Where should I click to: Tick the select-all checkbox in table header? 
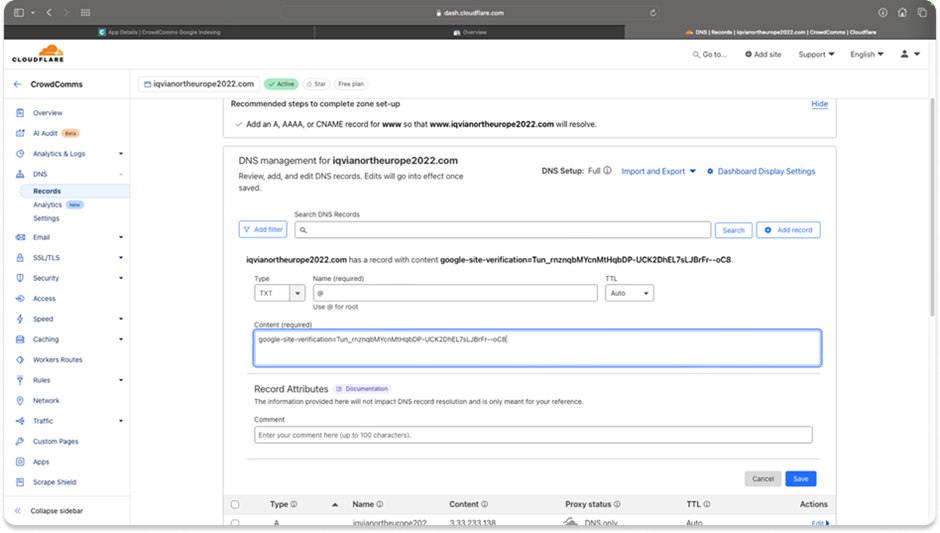pyautogui.click(x=235, y=504)
